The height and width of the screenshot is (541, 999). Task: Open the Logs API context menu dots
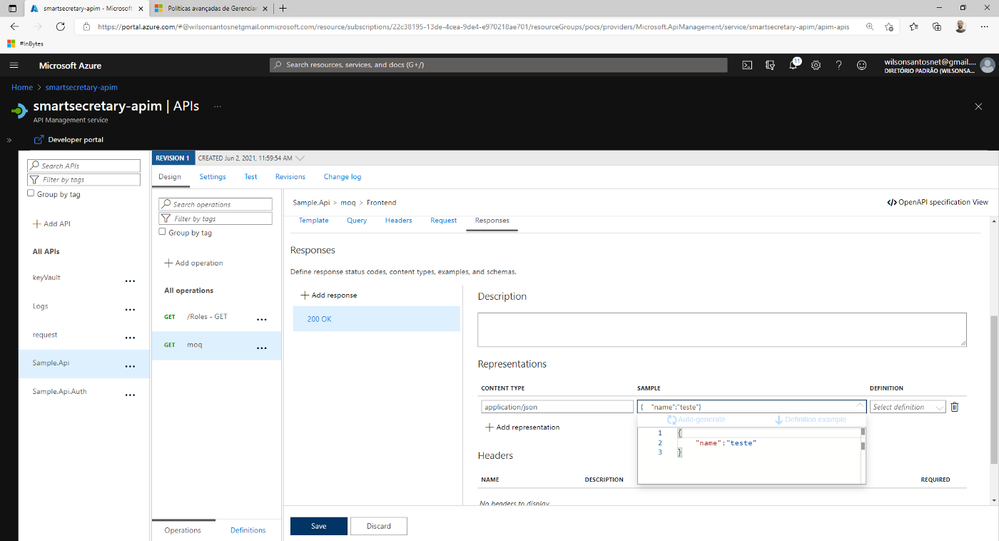point(130,310)
